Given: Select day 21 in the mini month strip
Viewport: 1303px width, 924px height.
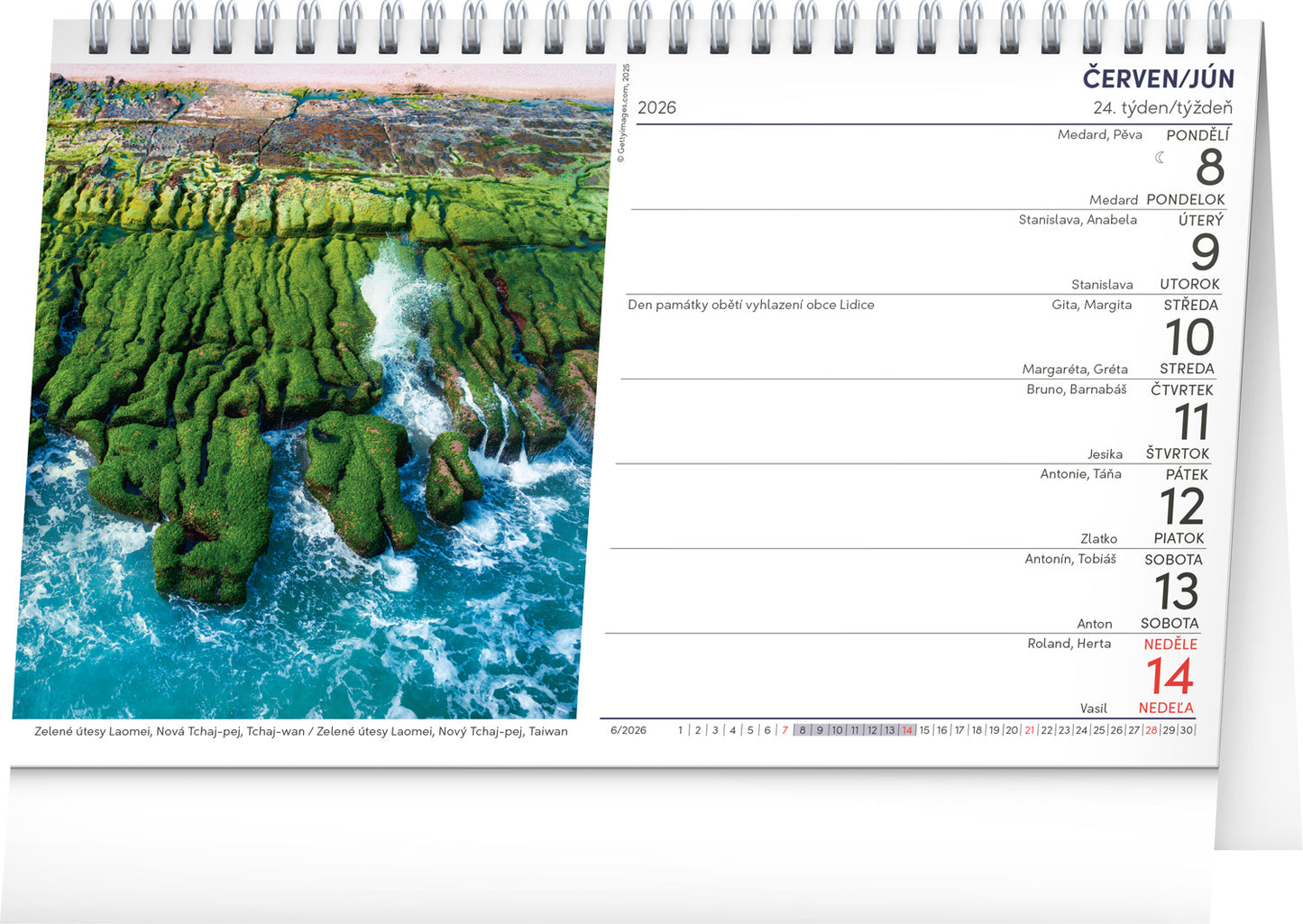Looking at the screenshot, I should tap(1029, 730).
